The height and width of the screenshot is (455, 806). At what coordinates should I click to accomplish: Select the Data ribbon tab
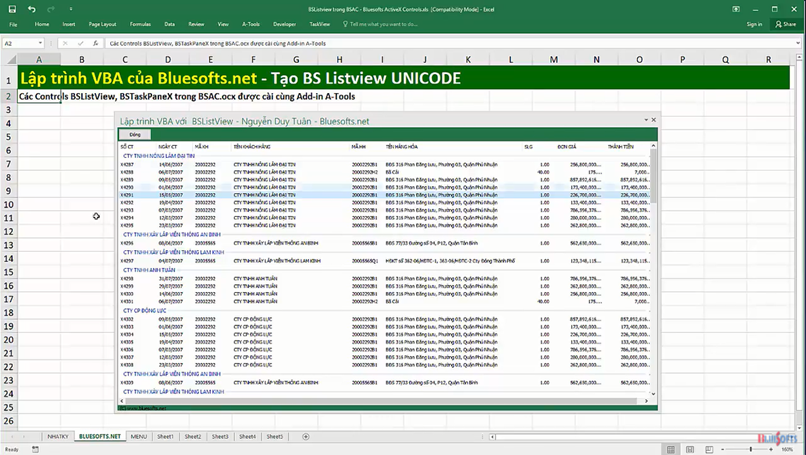169,24
